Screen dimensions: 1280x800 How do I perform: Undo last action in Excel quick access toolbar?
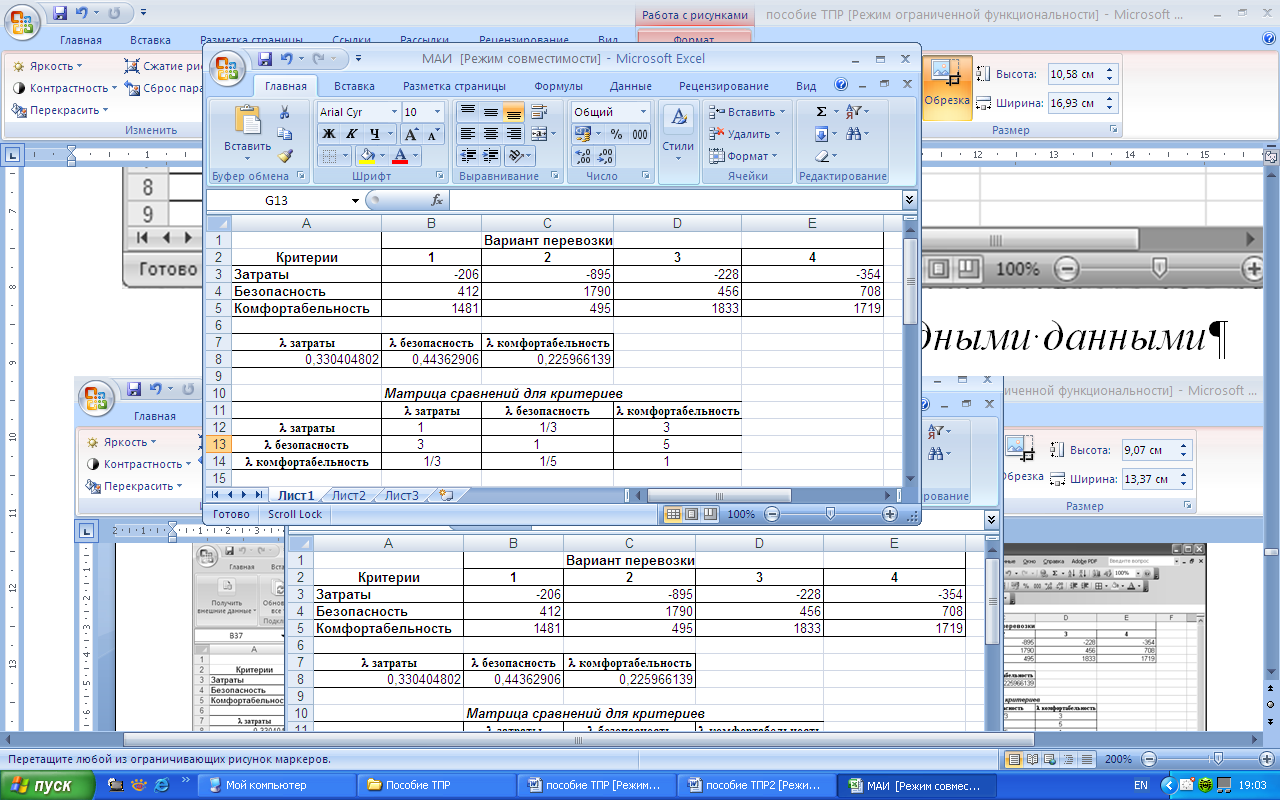pyautogui.click(x=287, y=59)
